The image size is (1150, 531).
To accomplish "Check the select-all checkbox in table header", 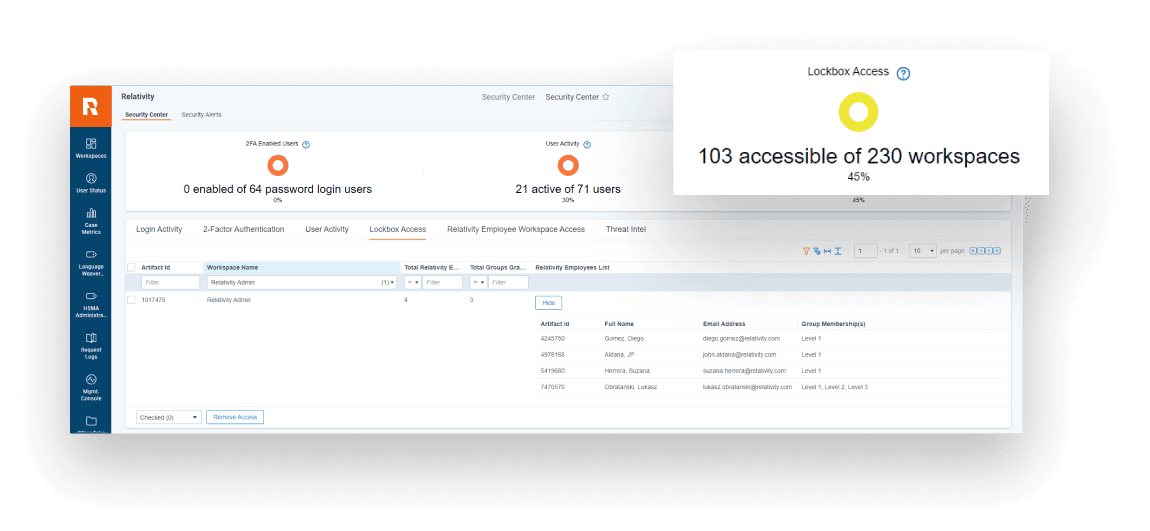I will [131, 268].
